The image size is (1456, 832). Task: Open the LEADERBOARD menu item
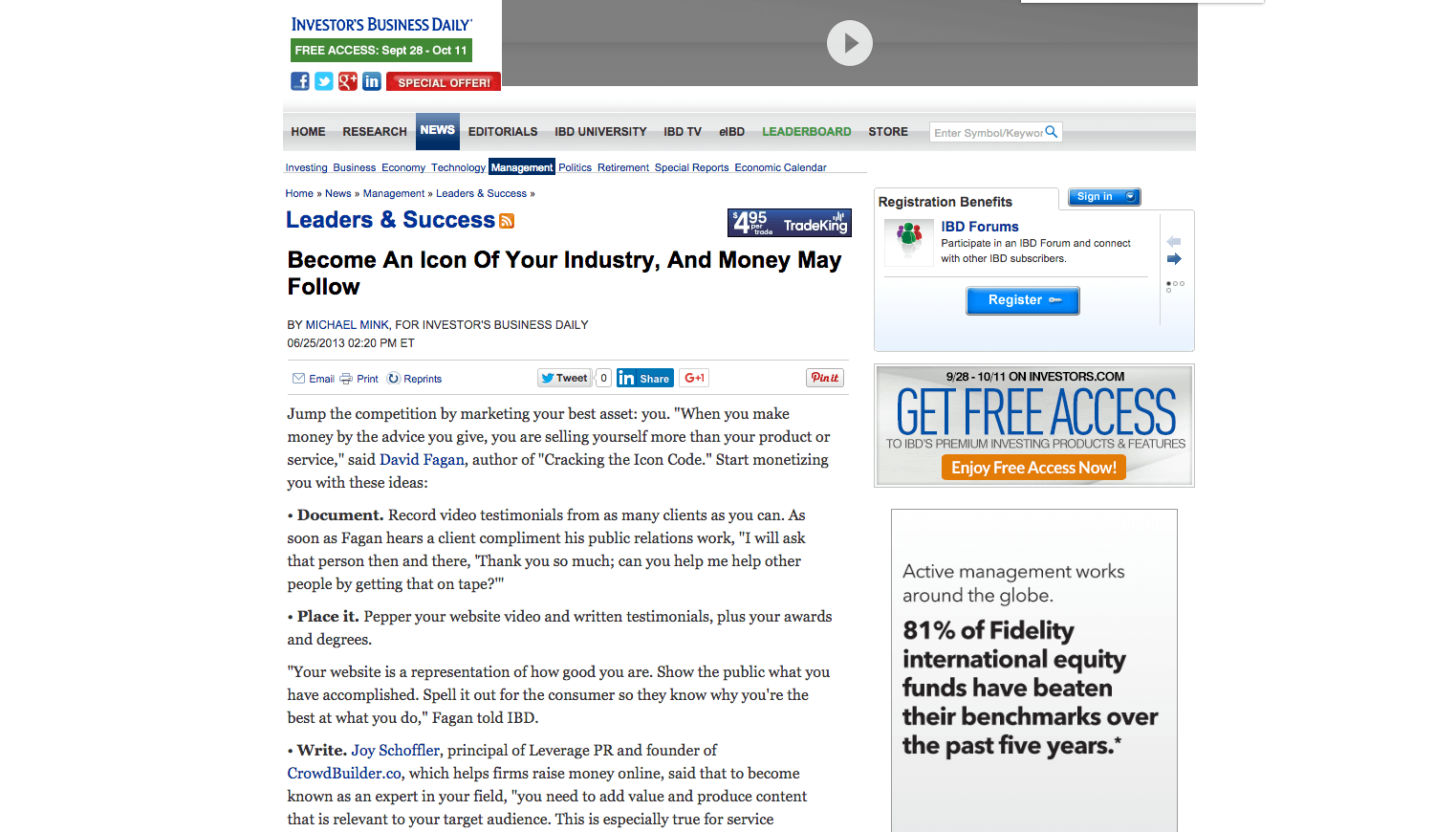pyautogui.click(x=806, y=132)
